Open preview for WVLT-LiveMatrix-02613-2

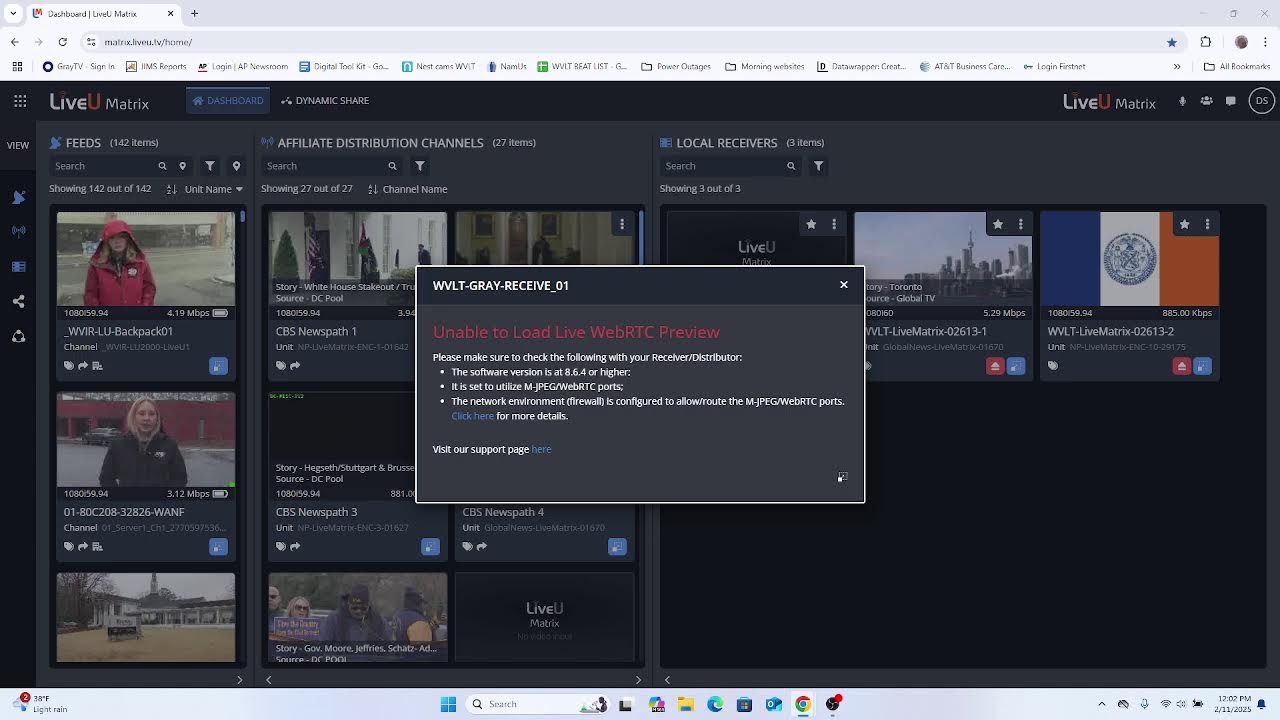(x=1202, y=366)
